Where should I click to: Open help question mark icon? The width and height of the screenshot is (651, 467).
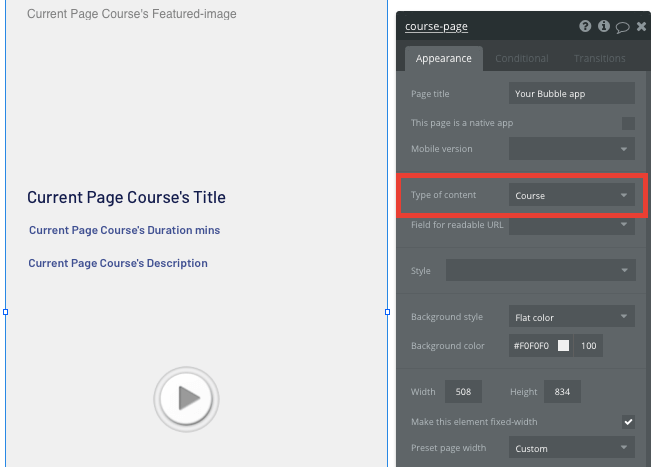tap(585, 26)
